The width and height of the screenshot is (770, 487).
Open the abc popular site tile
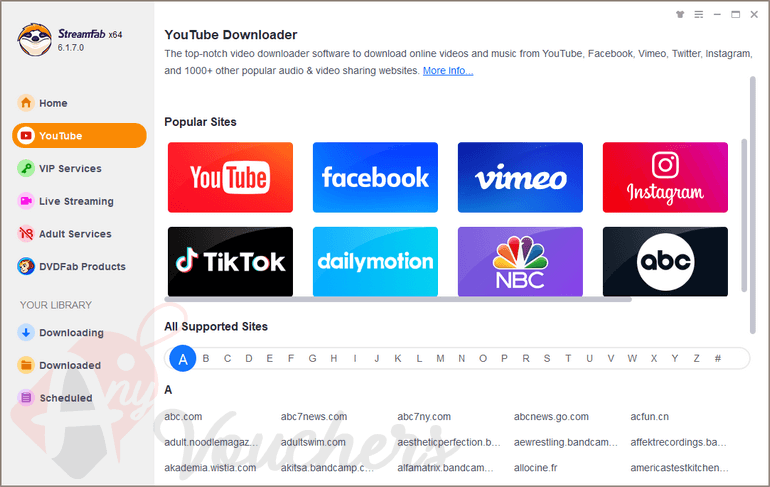[x=665, y=261]
